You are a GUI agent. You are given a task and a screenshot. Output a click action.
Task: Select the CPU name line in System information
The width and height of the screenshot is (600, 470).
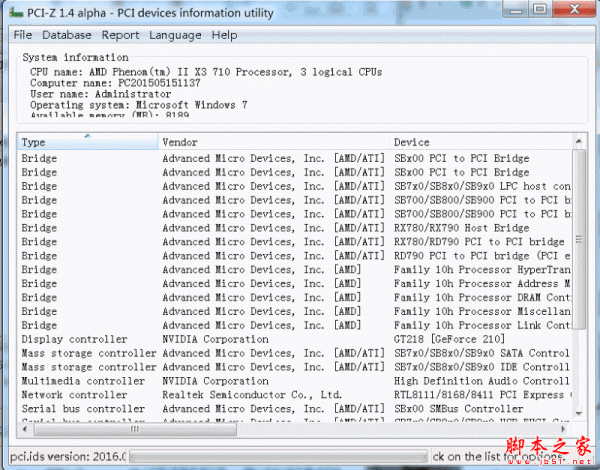click(x=206, y=72)
